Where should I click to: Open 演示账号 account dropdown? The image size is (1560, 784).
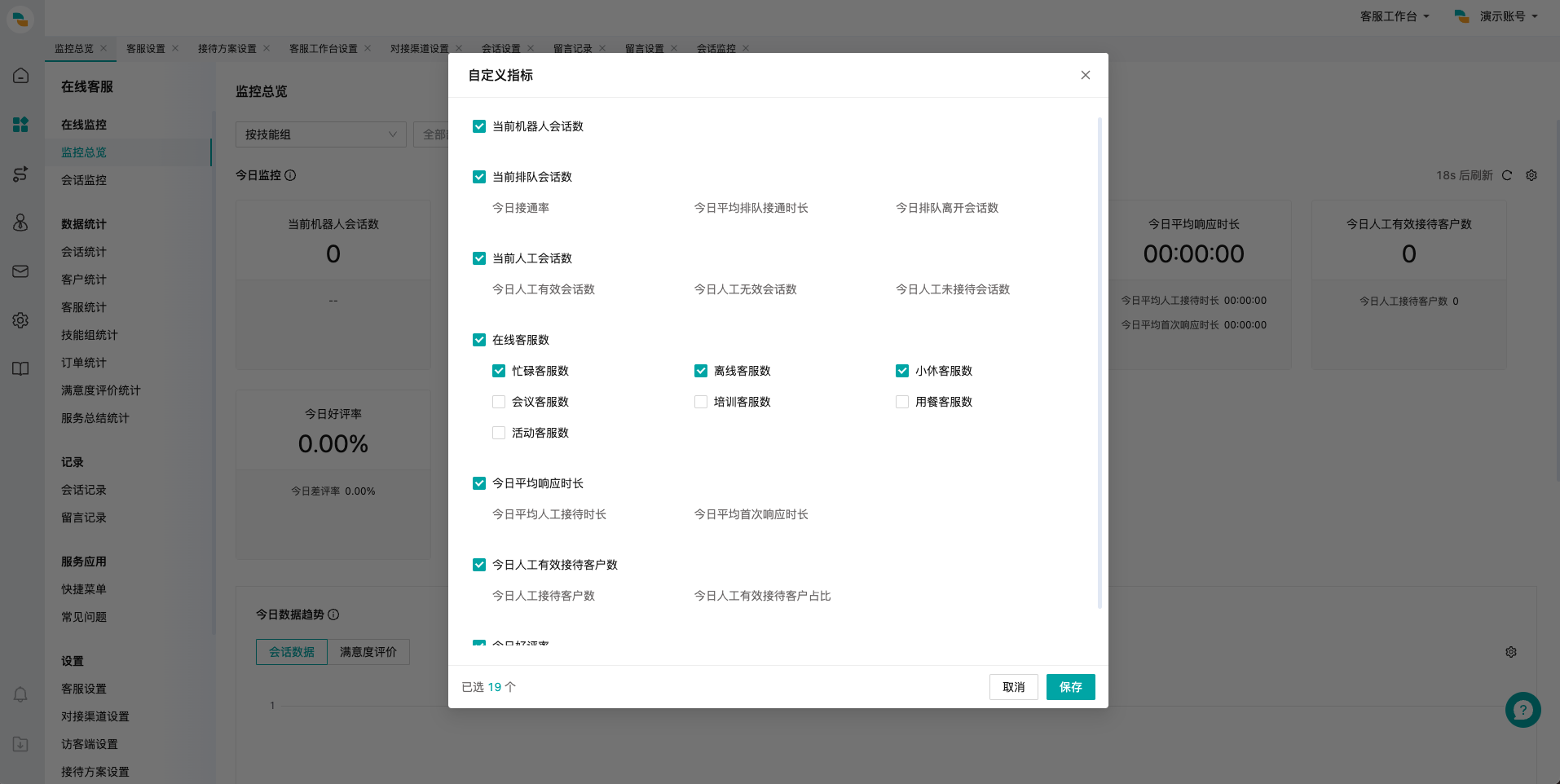[1496, 16]
